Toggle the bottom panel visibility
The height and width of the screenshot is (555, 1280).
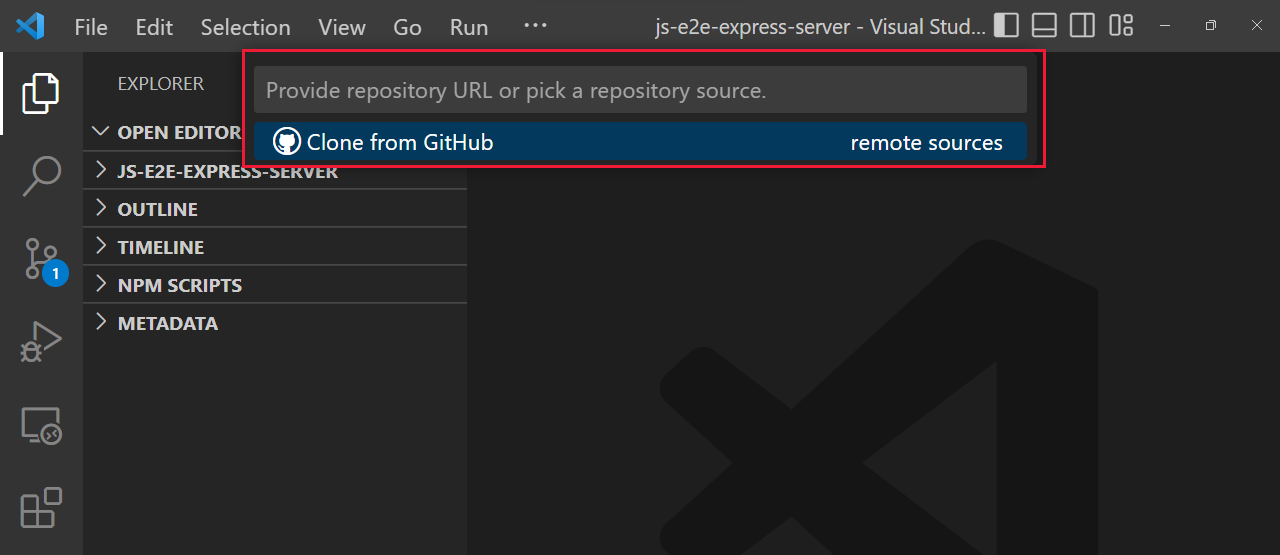(x=1045, y=26)
